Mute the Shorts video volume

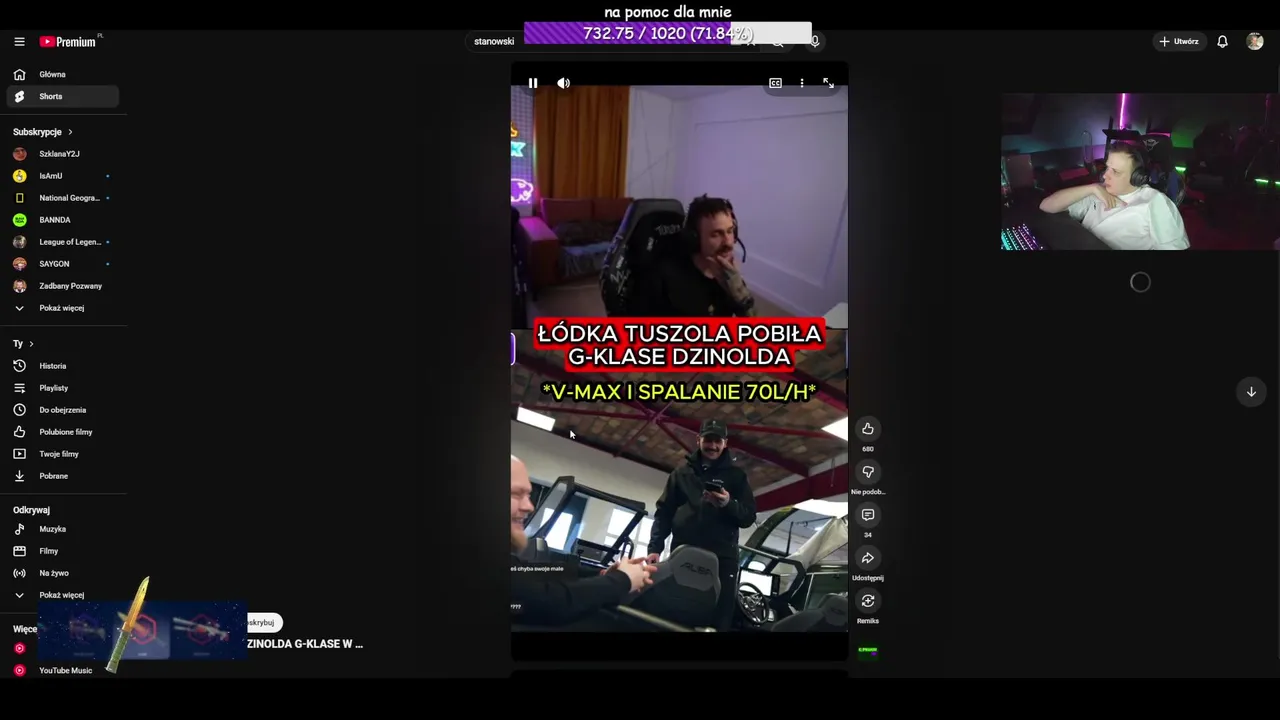tap(564, 83)
